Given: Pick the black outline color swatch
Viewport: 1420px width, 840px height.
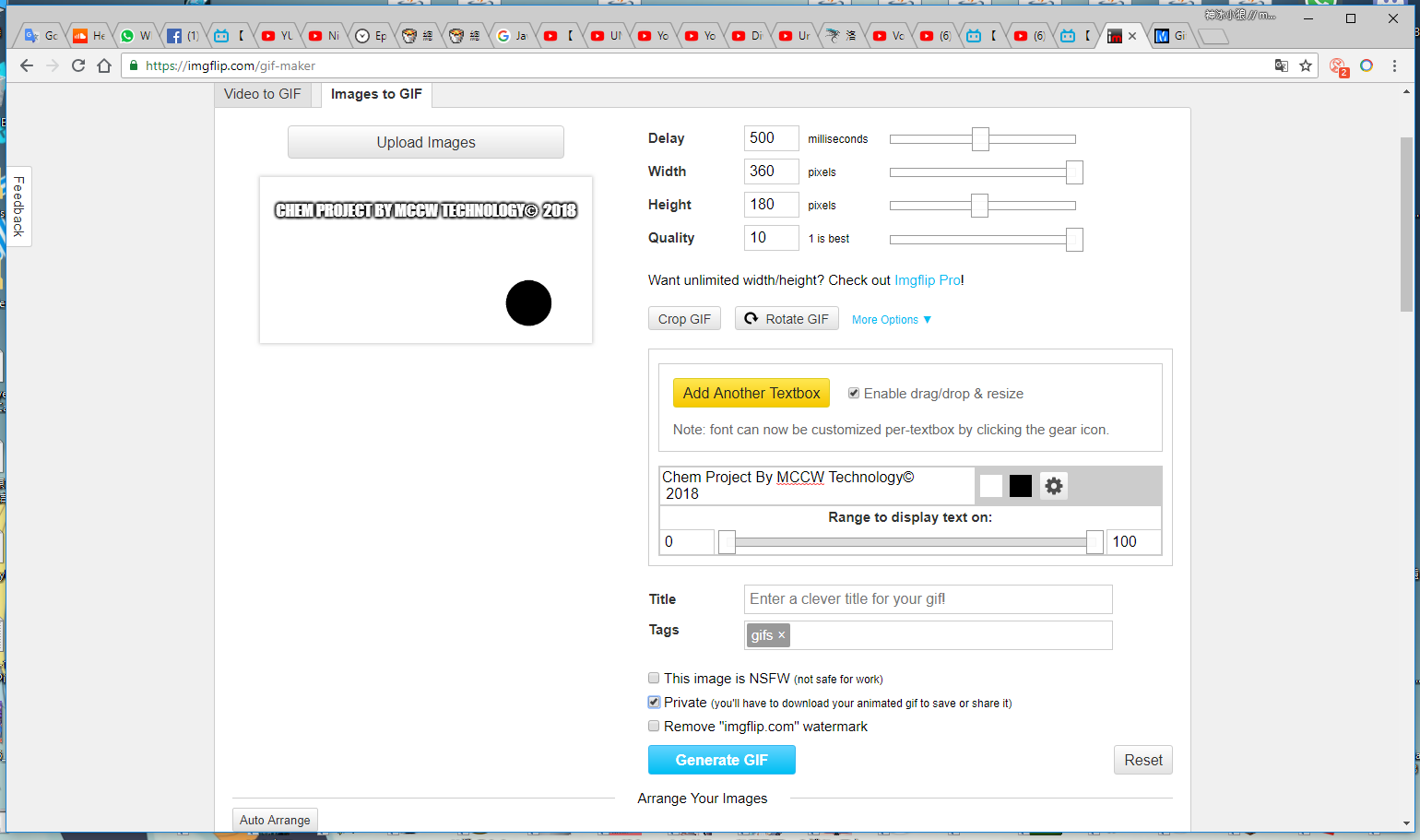Looking at the screenshot, I should tap(1021, 486).
